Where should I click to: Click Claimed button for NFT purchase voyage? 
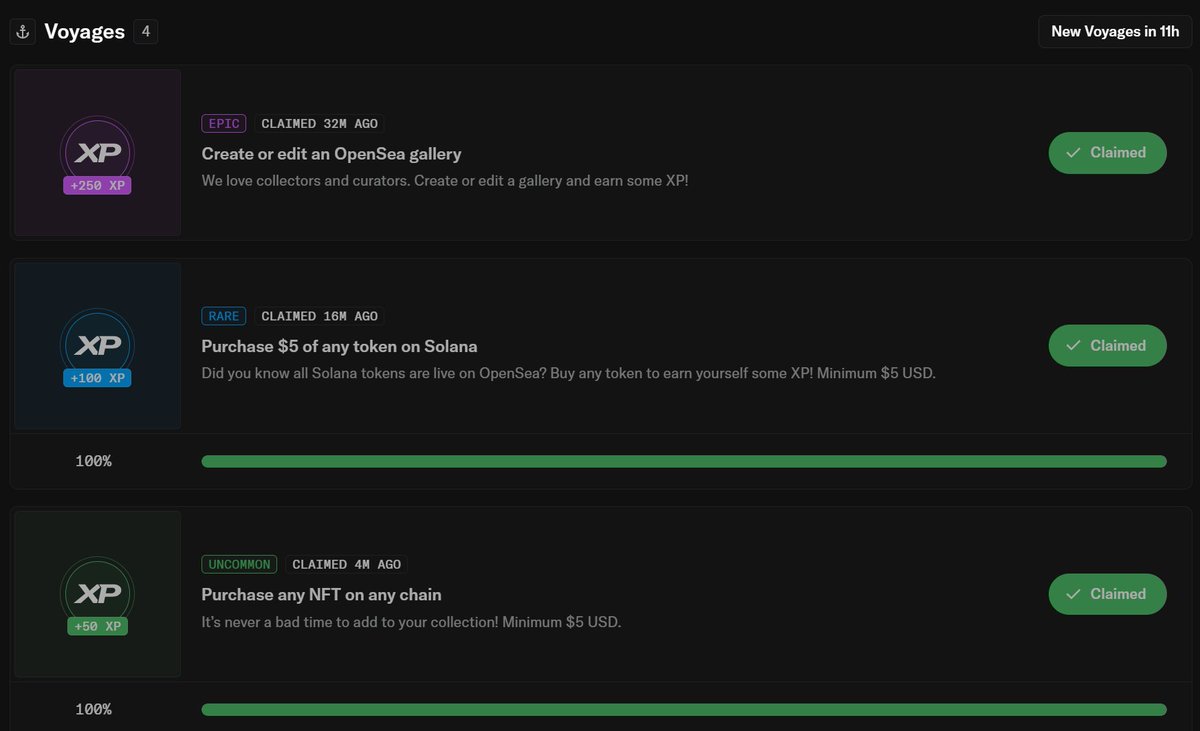pyautogui.click(x=1107, y=594)
